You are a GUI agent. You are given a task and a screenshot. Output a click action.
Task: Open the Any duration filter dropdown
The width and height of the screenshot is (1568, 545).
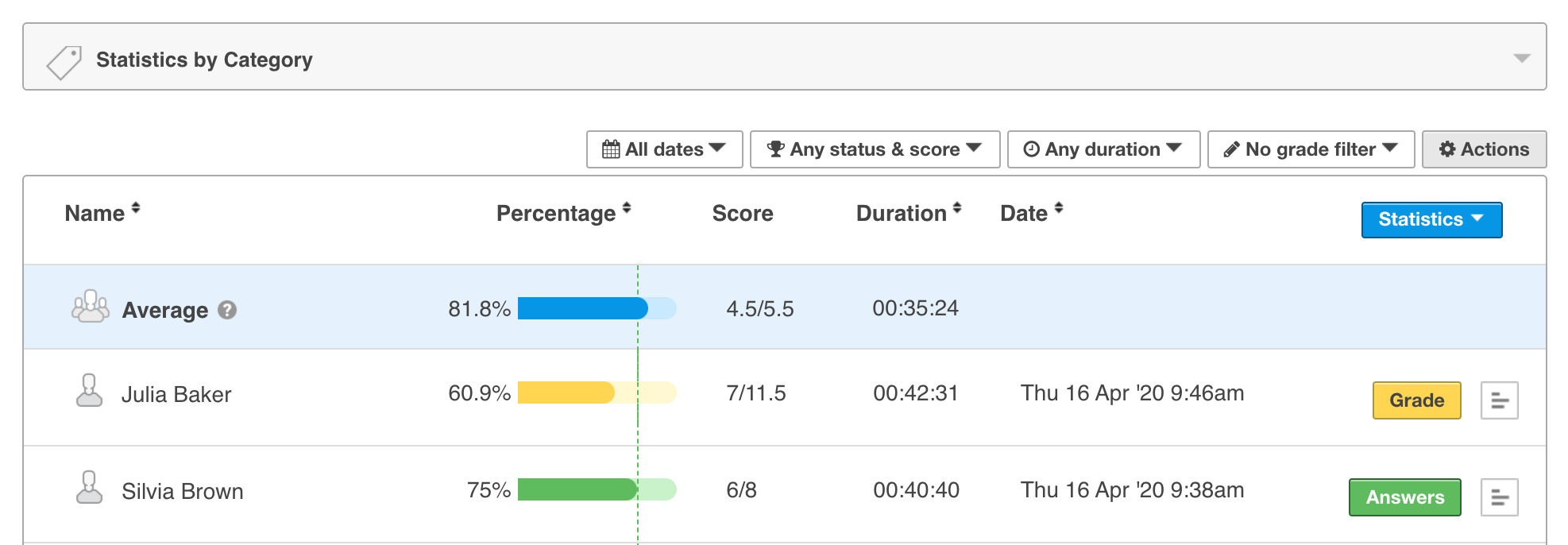pyautogui.click(x=1103, y=149)
